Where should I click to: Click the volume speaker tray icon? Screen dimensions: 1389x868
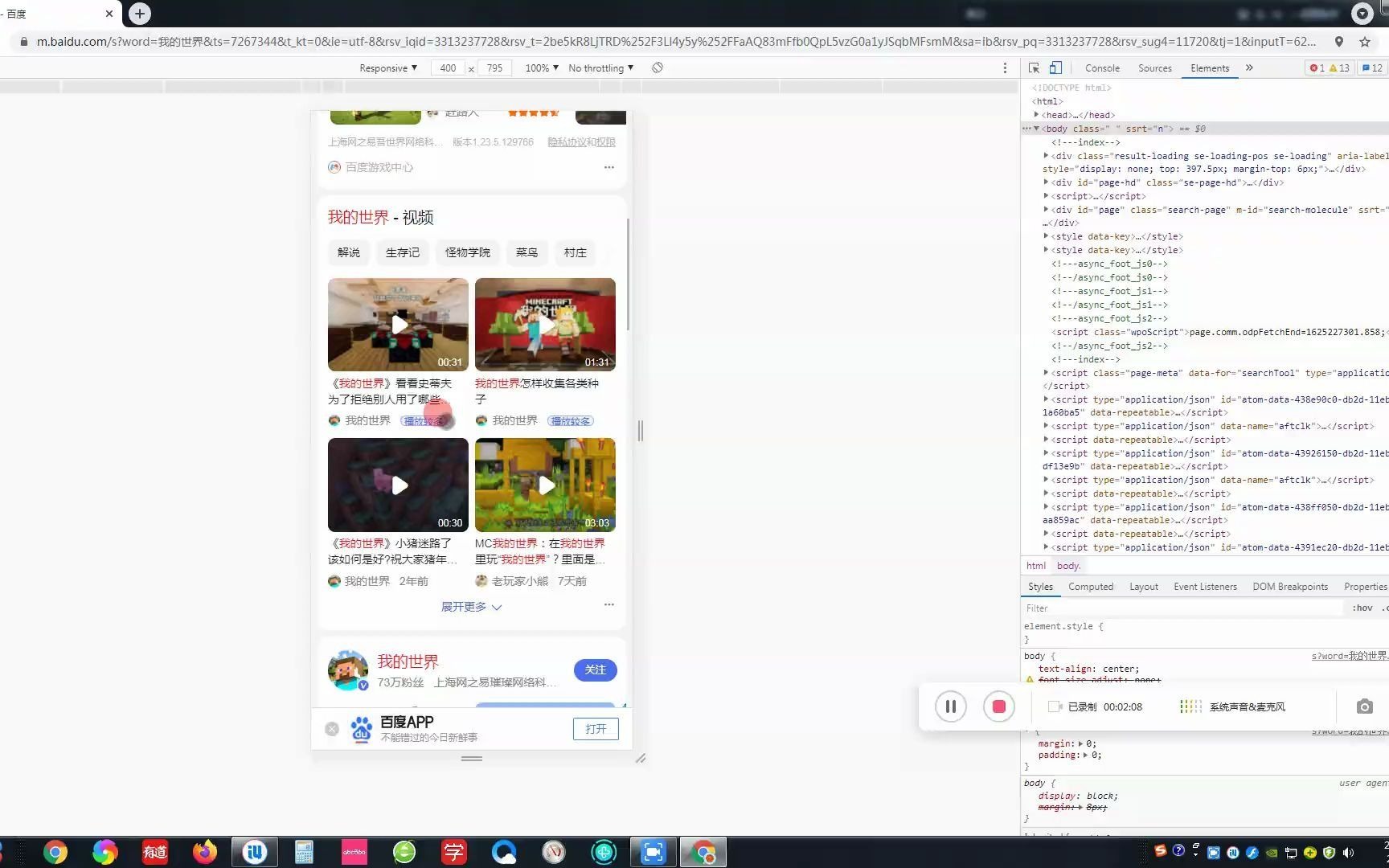pos(1348,853)
